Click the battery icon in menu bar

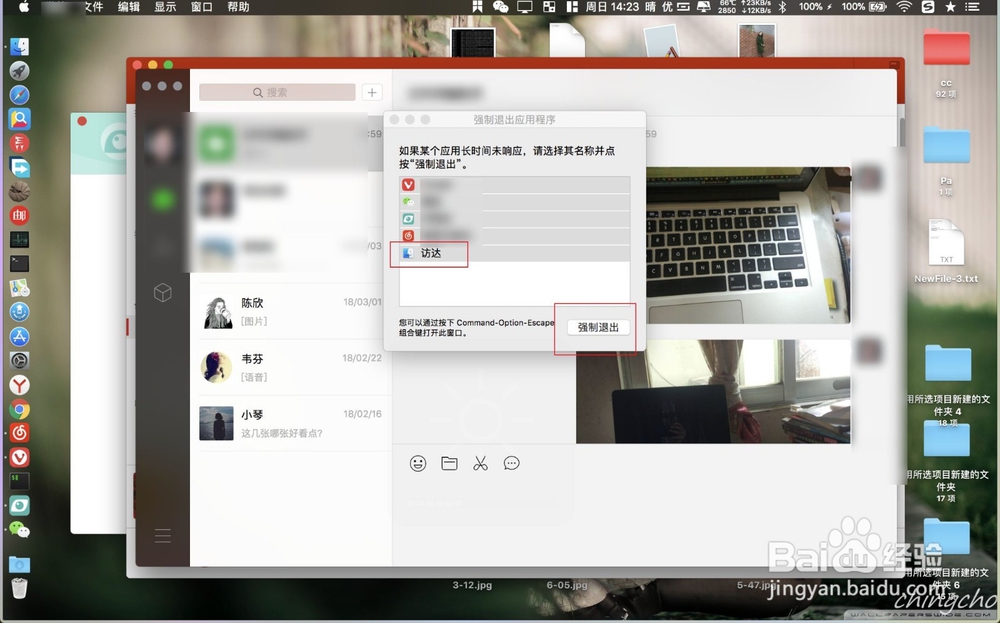[878, 7]
